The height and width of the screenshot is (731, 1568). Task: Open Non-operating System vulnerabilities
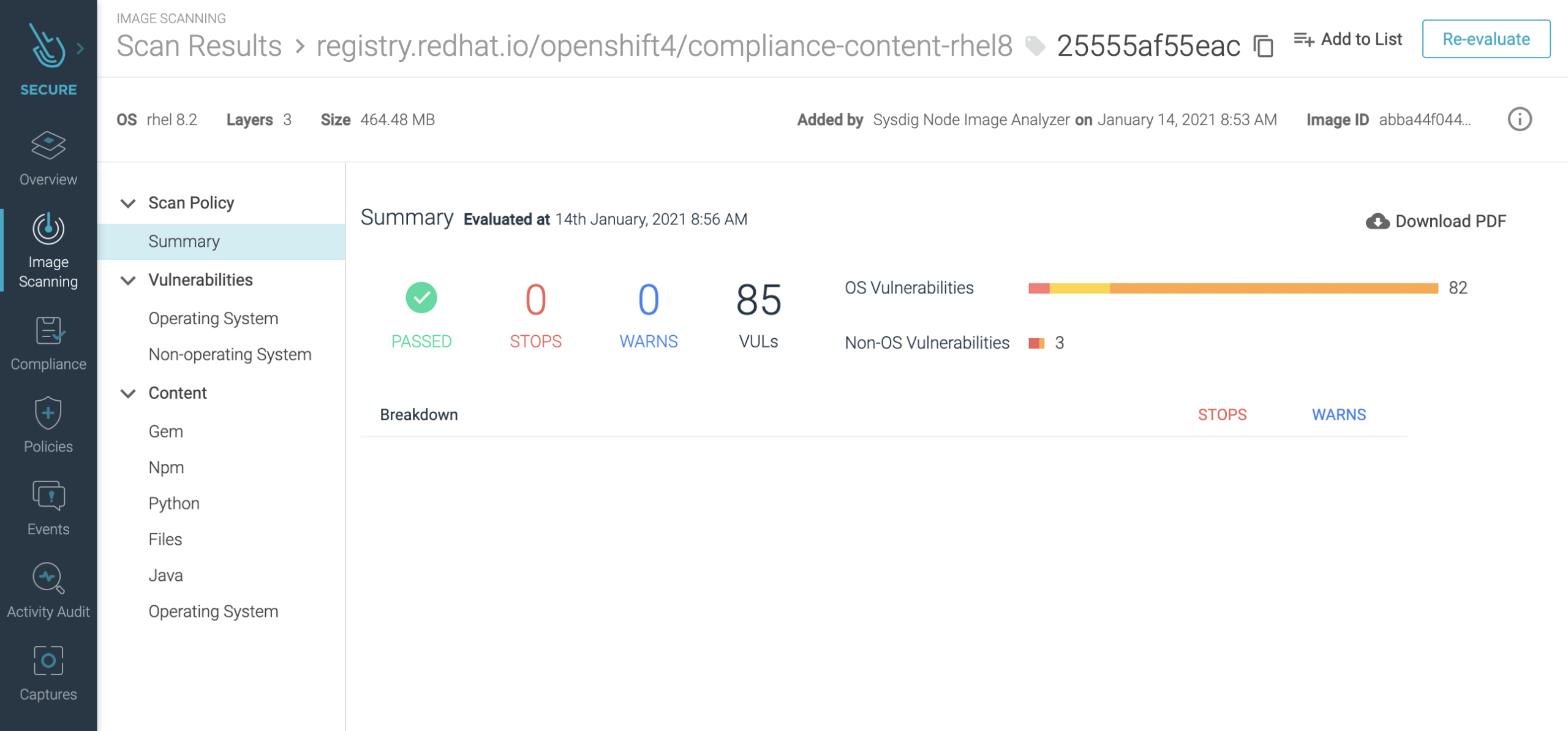pyautogui.click(x=230, y=354)
